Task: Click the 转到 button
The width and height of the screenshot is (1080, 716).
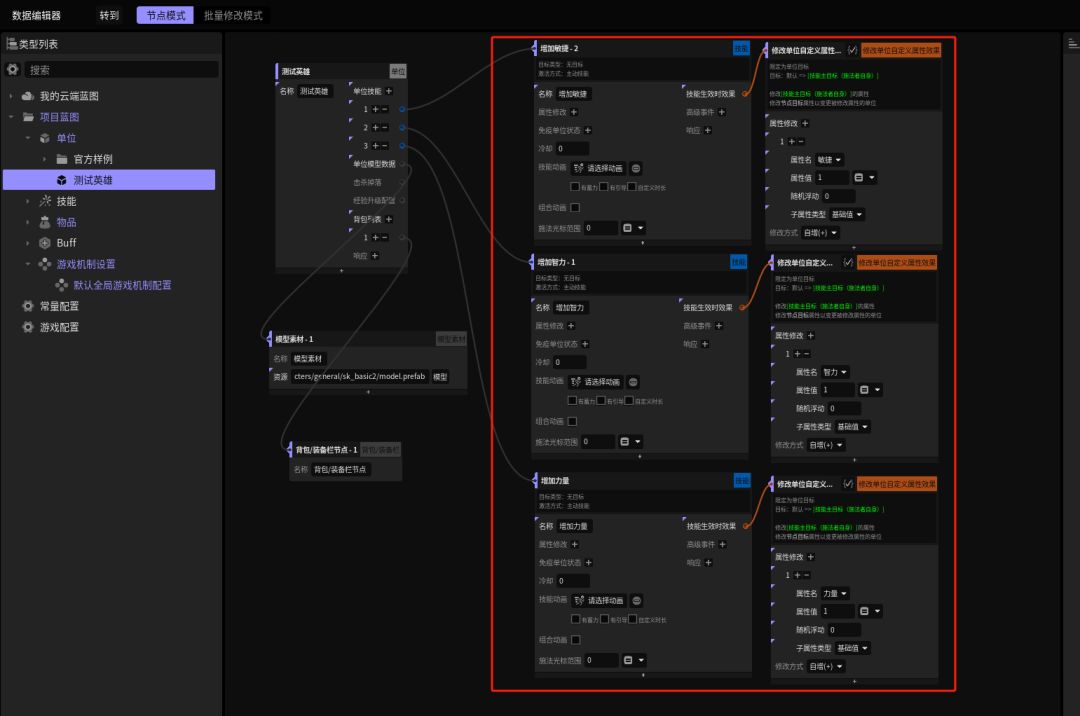Action: pyautogui.click(x=109, y=16)
